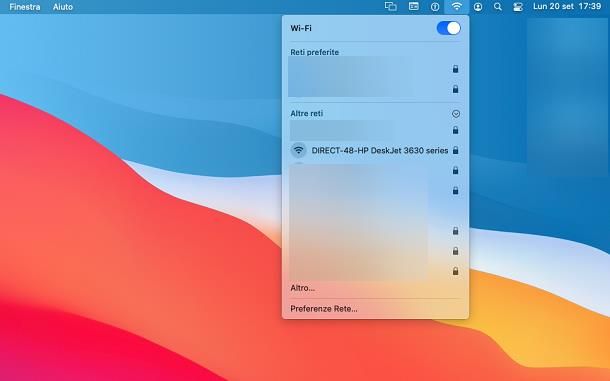
Task: Turn off the Wi-Fi switch
Action: [449, 28]
